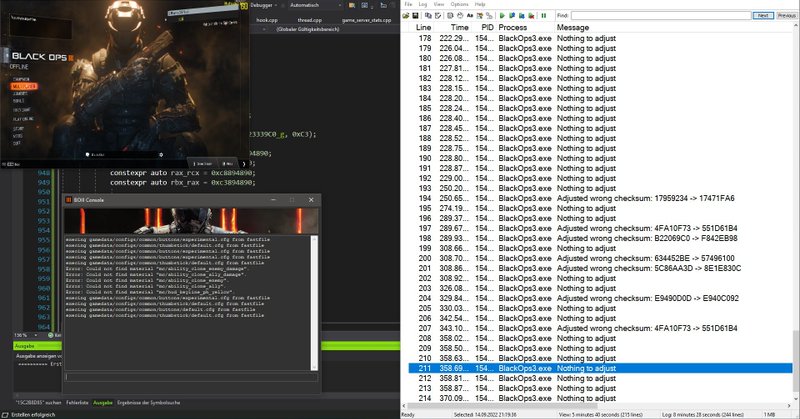Click the Previous find button
The height and width of the screenshot is (419, 800).
coord(786,16)
